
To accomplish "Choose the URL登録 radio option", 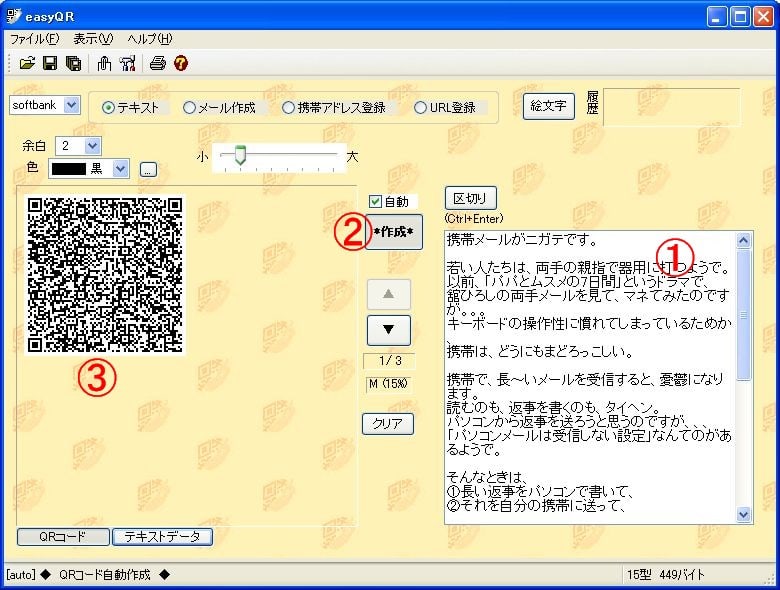I will (x=420, y=107).
